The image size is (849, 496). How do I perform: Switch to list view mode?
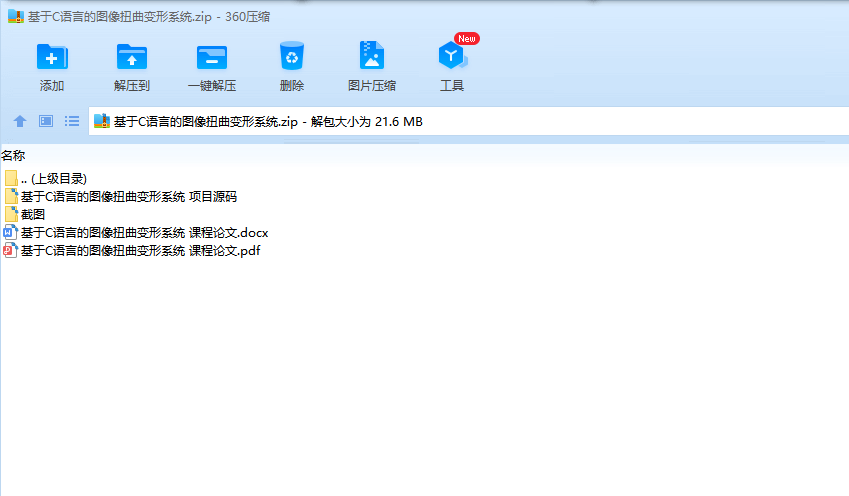(x=72, y=121)
